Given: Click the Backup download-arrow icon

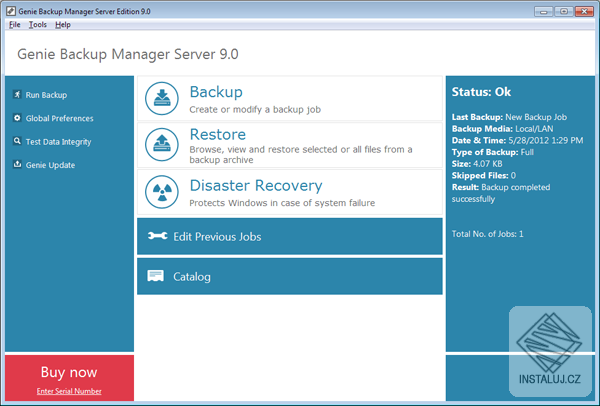Looking at the screenshot, I should [x=162, y=99].
